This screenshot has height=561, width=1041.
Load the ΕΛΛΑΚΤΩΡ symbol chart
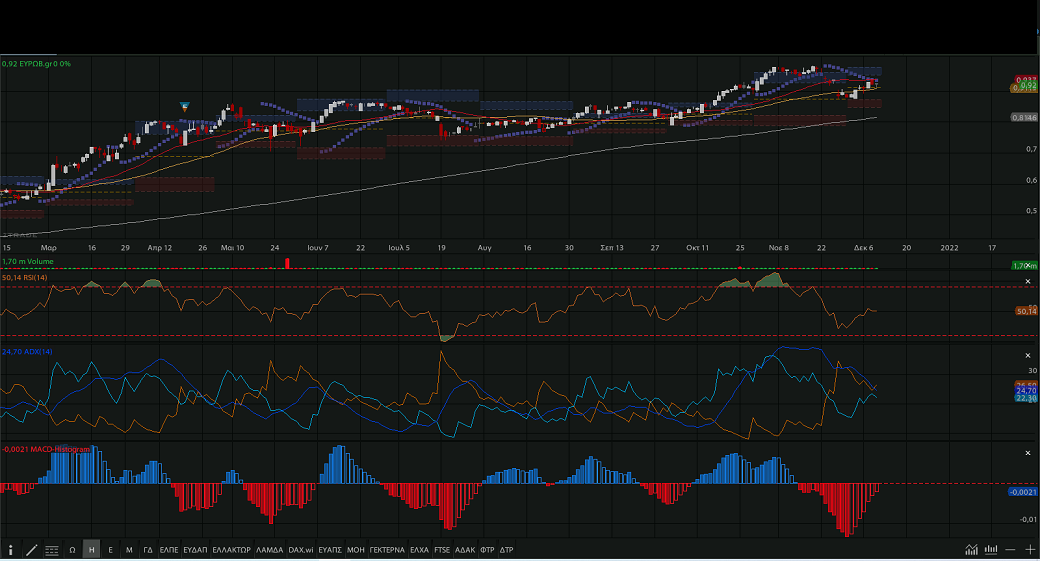tap(231, 550)
